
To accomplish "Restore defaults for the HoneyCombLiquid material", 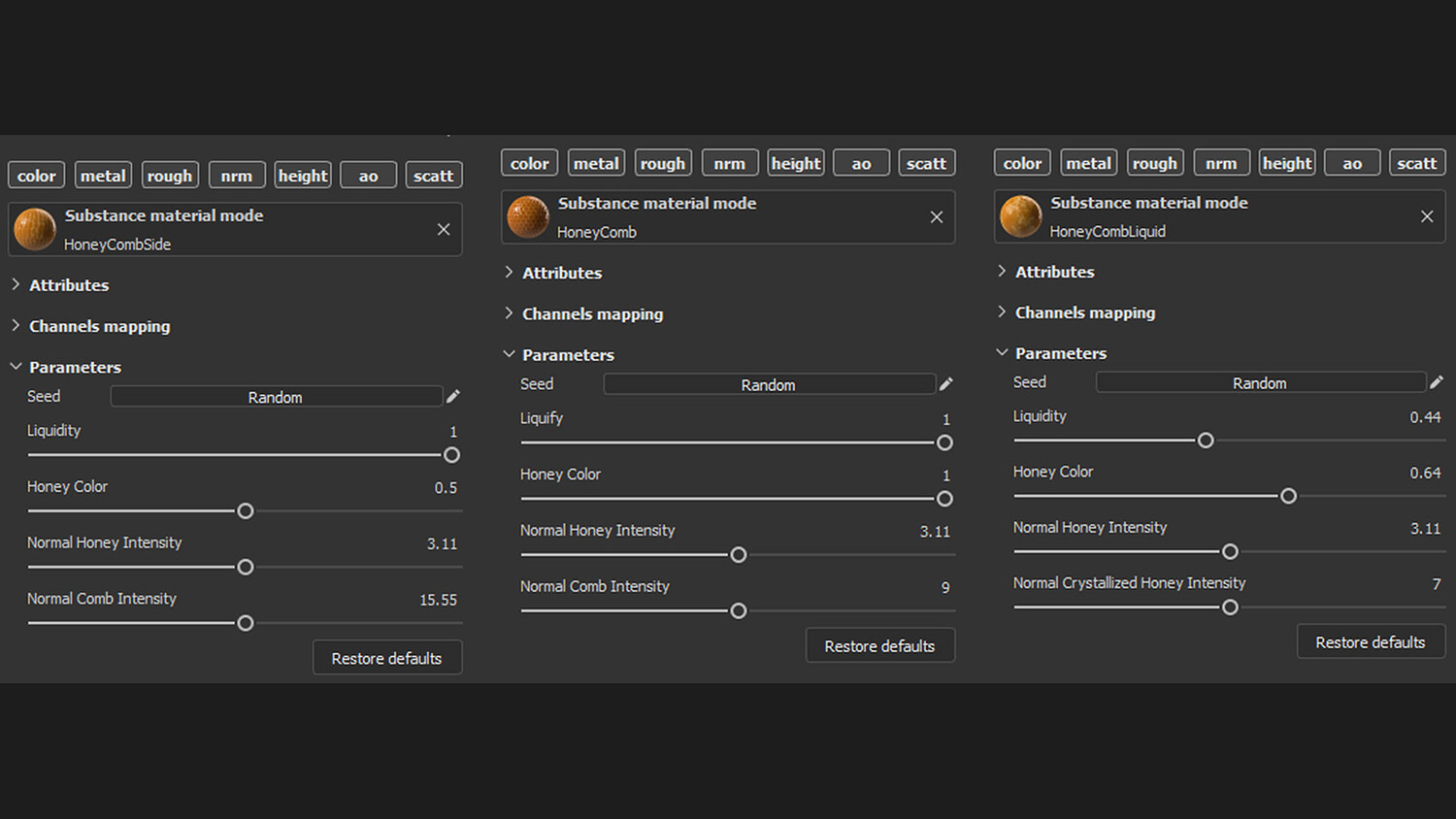I will pos(1370,642).
